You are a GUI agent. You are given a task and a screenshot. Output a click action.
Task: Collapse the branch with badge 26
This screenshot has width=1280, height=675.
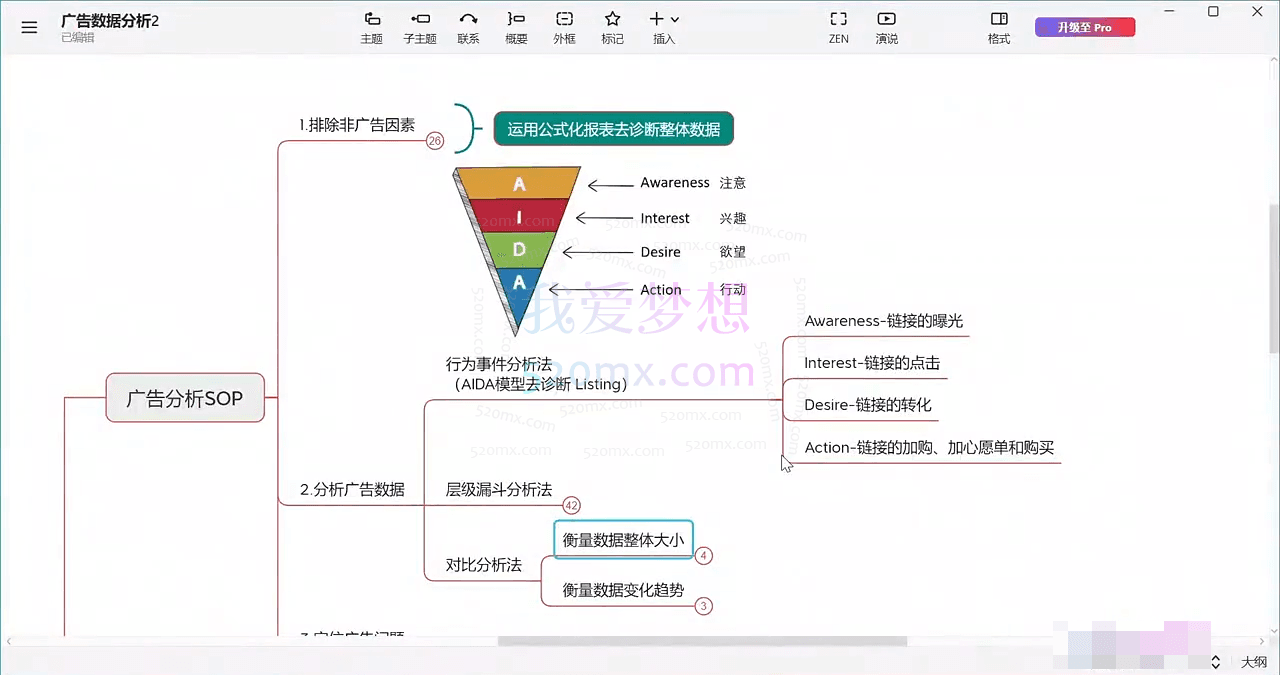tap(434, 141)
